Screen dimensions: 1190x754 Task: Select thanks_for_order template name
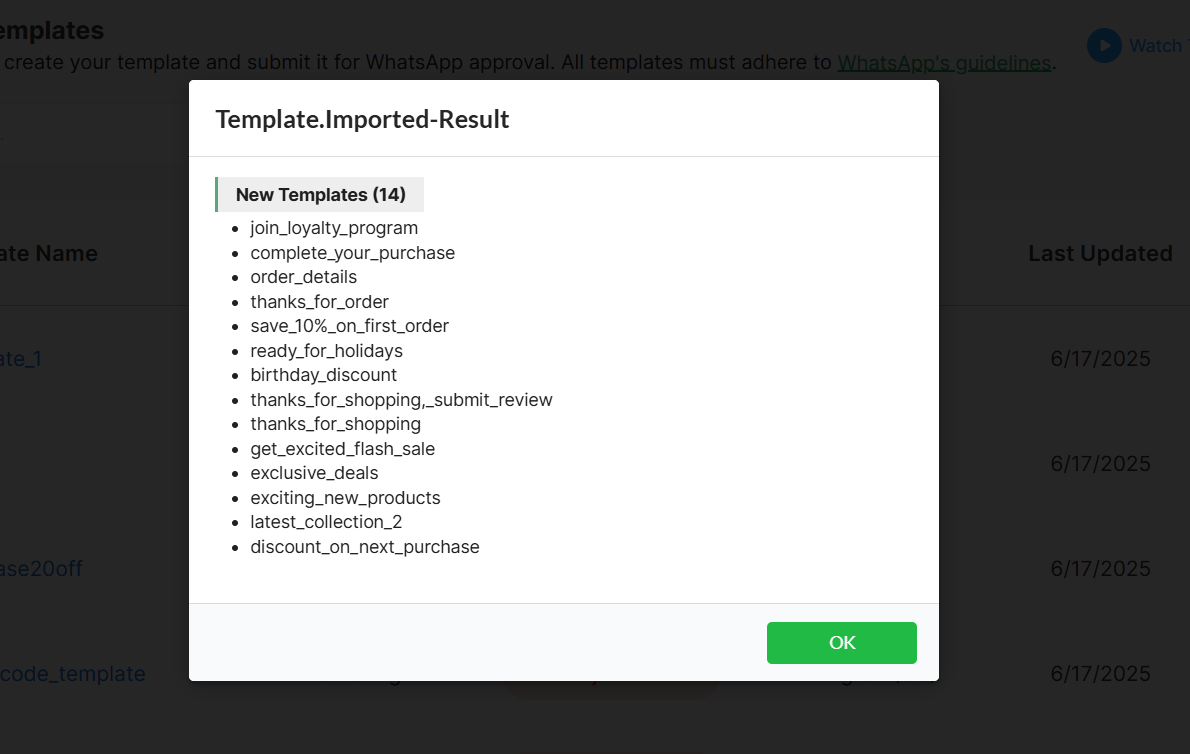pos(320,302)
